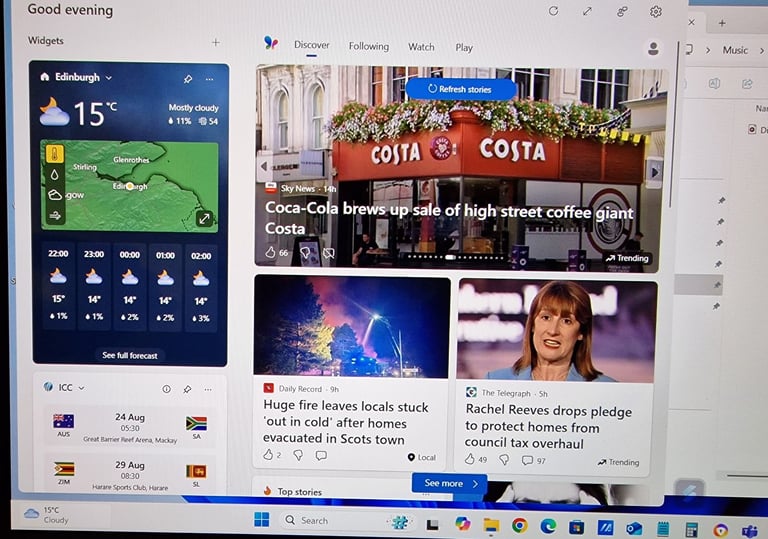Select the wind layer on weather map

point(55,215)
